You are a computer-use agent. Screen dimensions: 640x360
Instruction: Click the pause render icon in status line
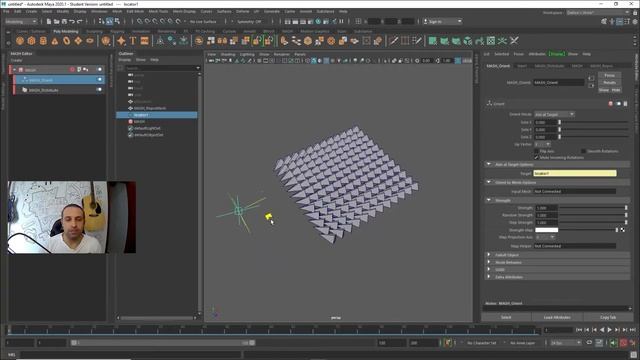pos(341,21)
